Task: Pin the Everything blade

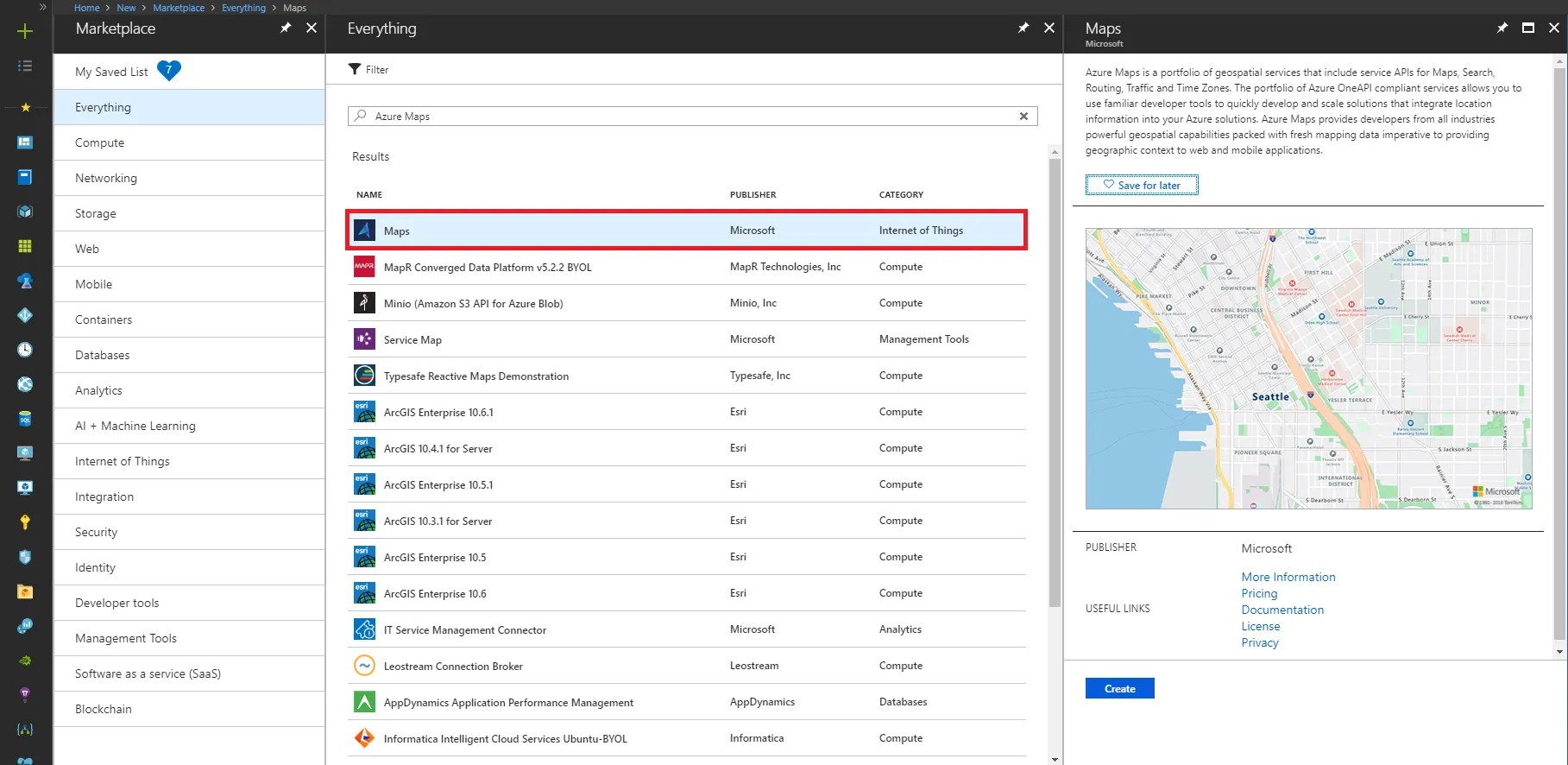Action: [x=1023, y=28]
